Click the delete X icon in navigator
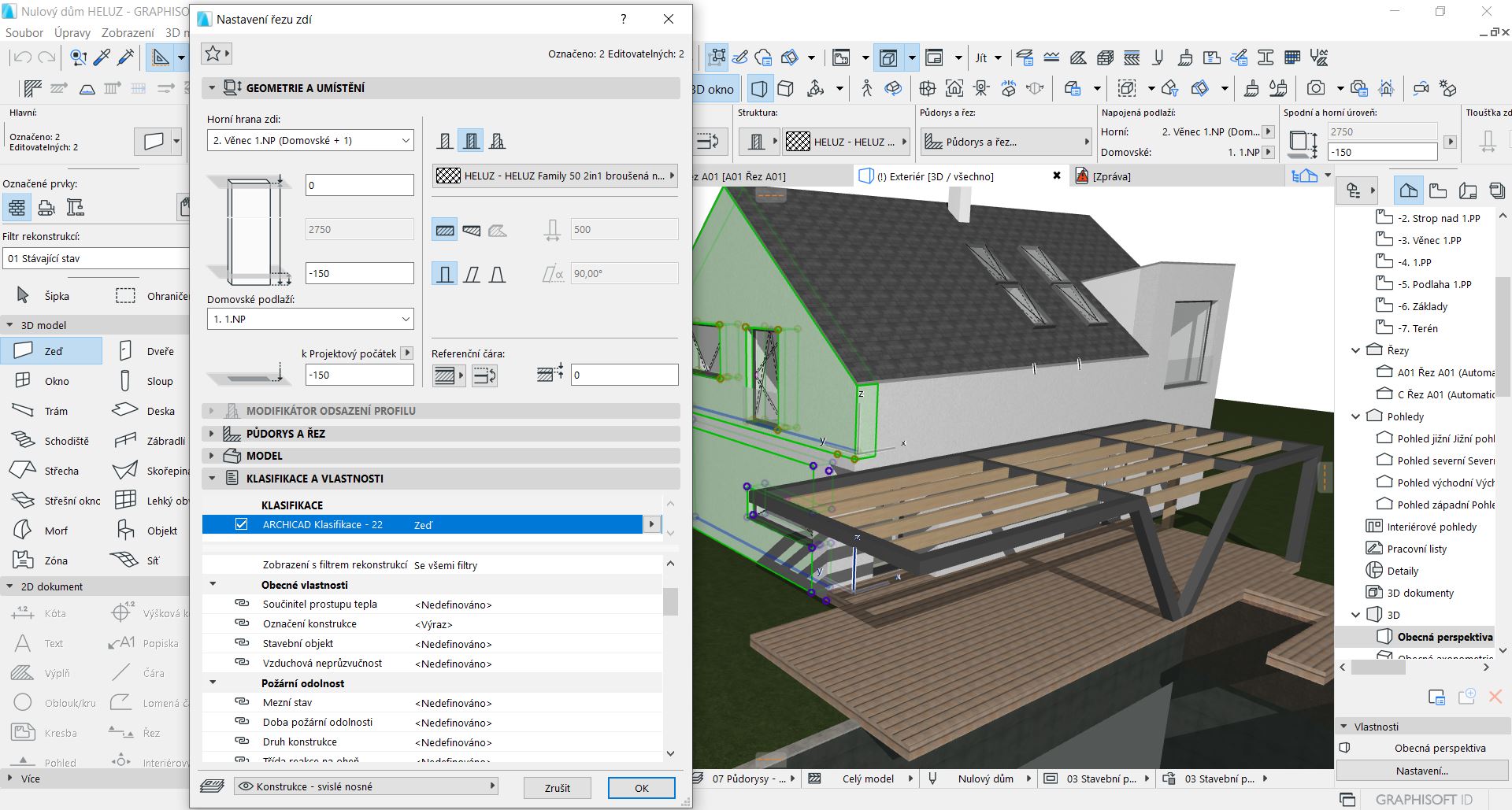 coord(1495,697)
